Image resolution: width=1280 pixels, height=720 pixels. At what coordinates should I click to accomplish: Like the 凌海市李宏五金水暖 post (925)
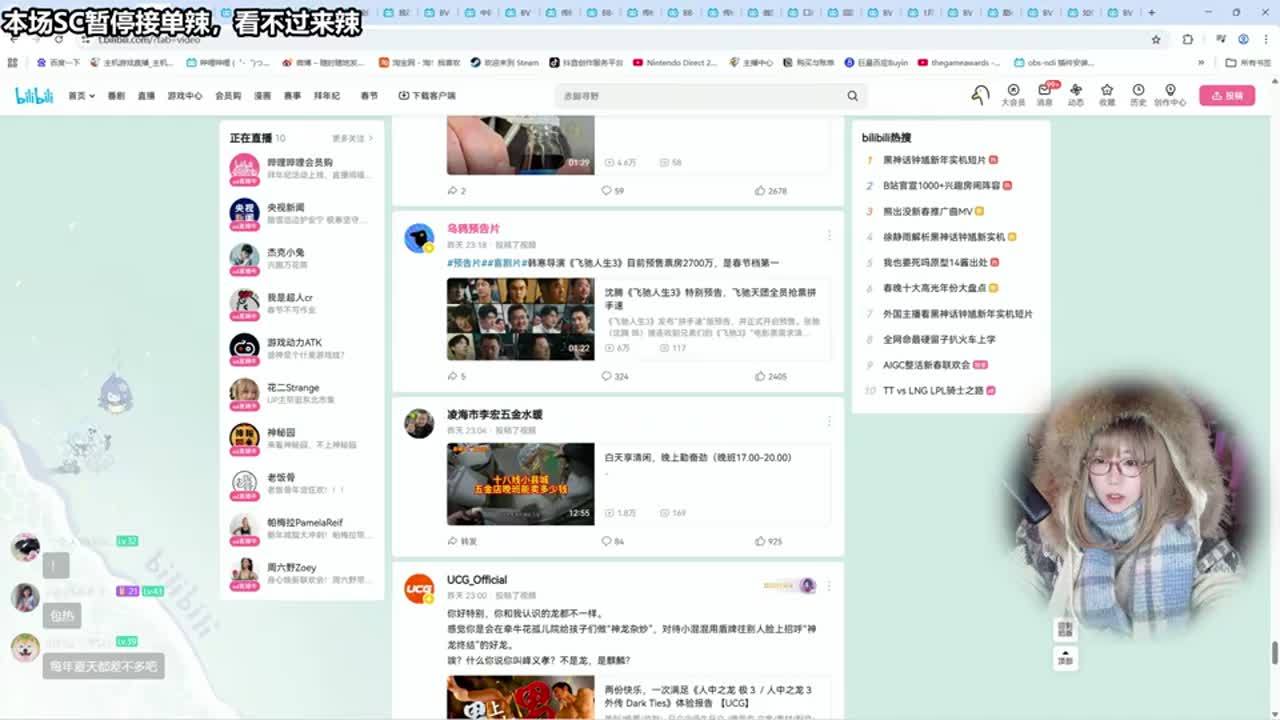pyautogui.click(x=768, y=541)
